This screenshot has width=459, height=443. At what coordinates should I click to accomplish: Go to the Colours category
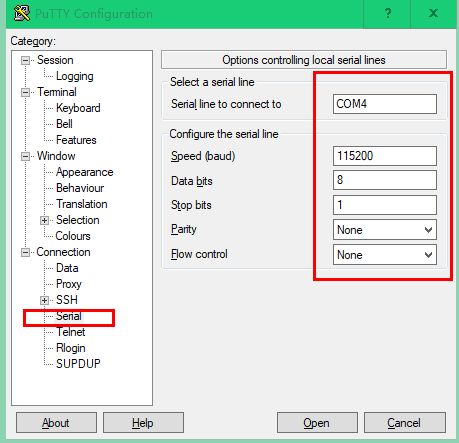[73, 236]
